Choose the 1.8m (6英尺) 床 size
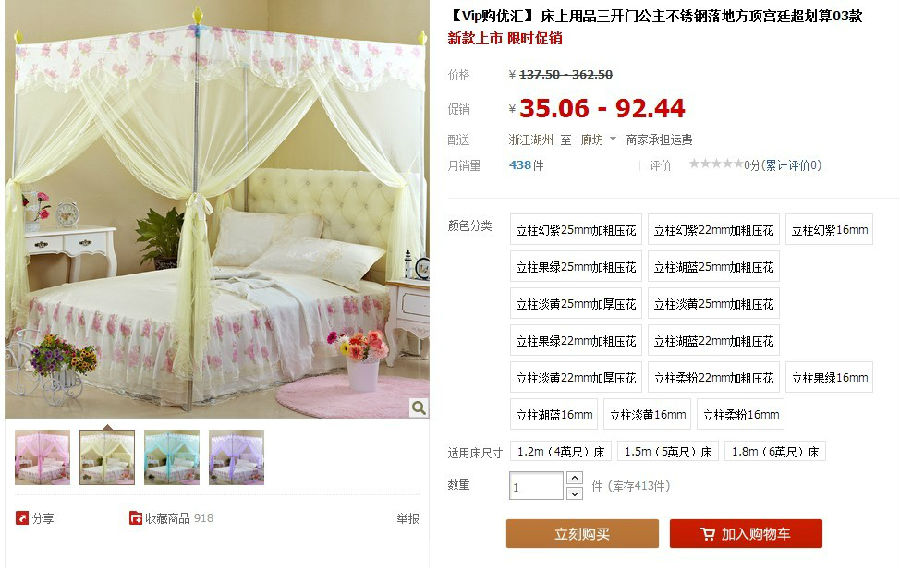Screen dimensions: 900x568 (775, 452)
